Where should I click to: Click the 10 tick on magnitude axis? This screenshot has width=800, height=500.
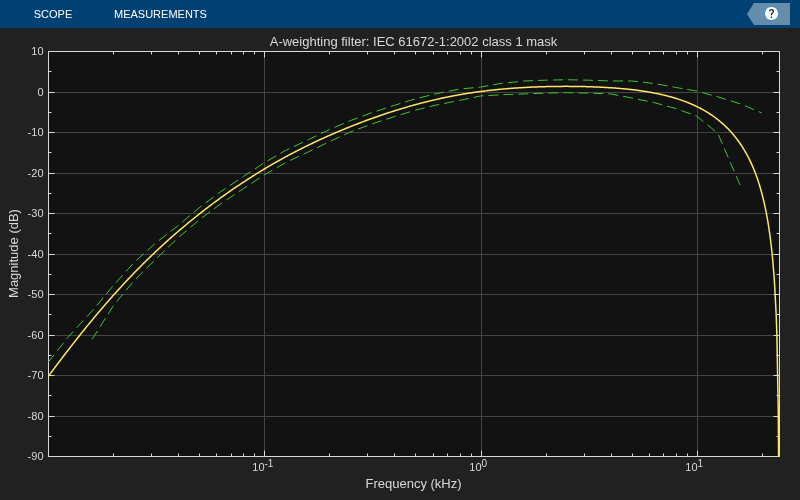pos(37,51)
